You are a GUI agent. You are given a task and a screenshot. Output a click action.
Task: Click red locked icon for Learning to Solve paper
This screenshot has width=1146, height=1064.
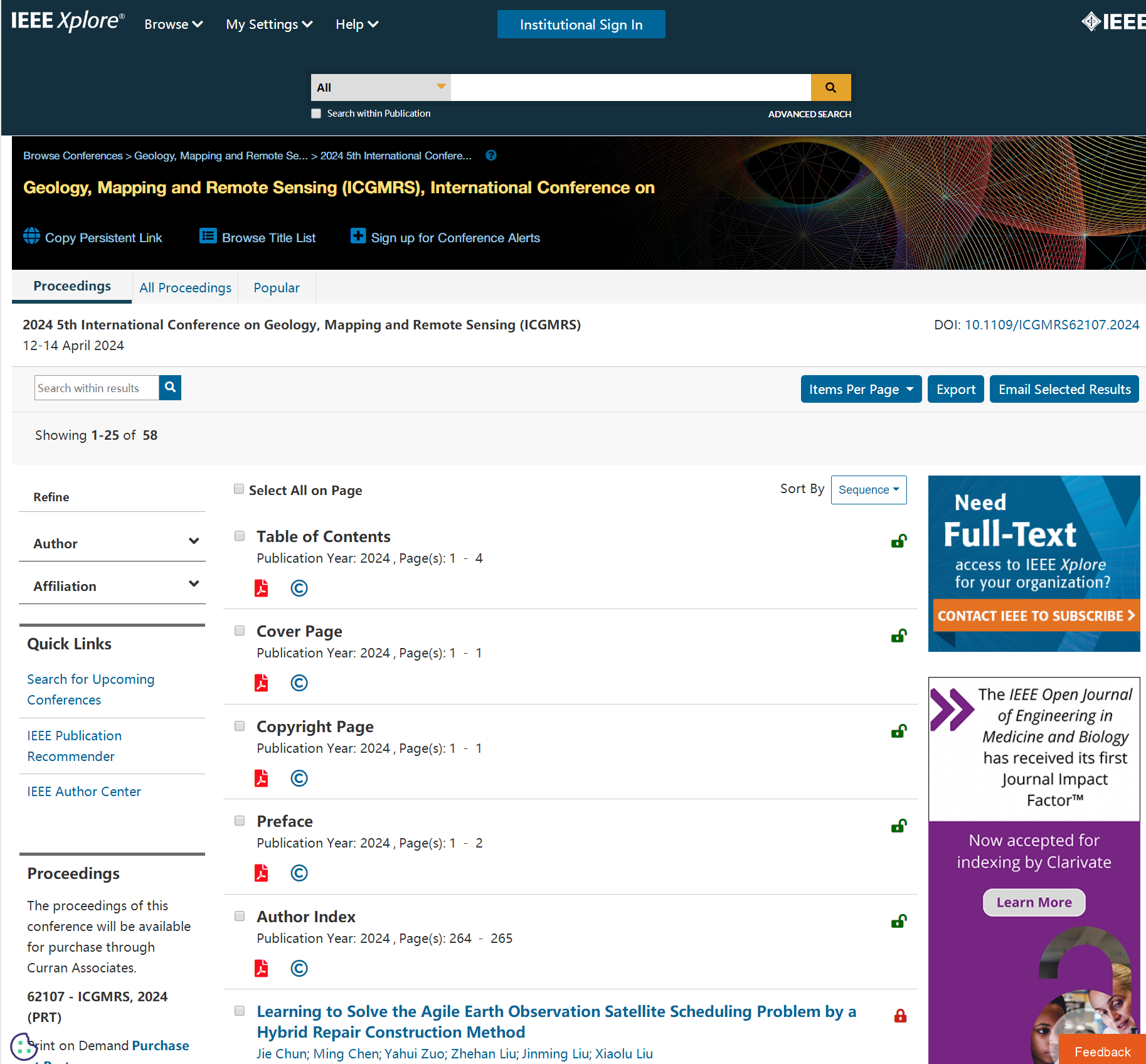(x=900, y=1016)
